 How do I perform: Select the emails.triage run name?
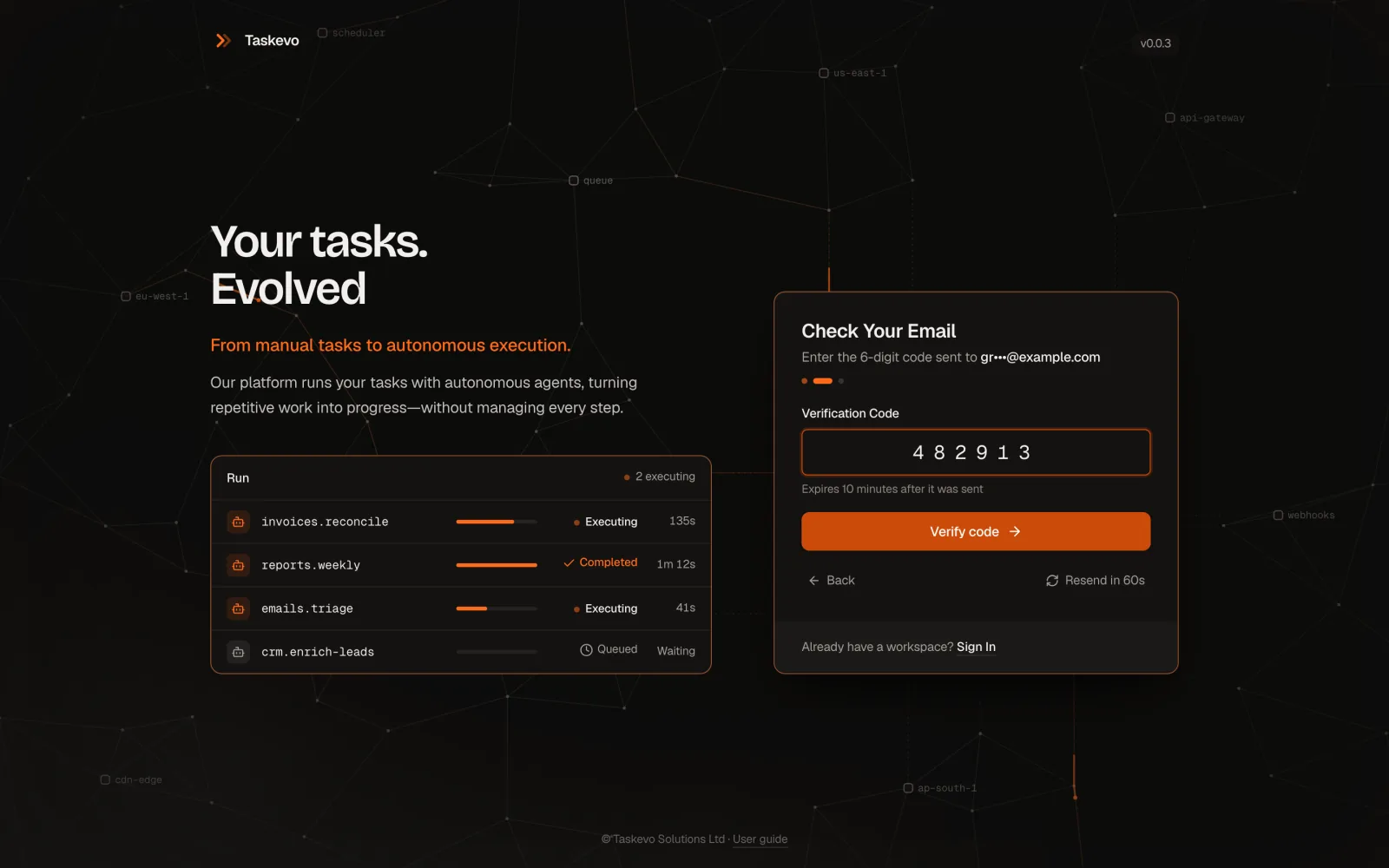tap(307, 608)
